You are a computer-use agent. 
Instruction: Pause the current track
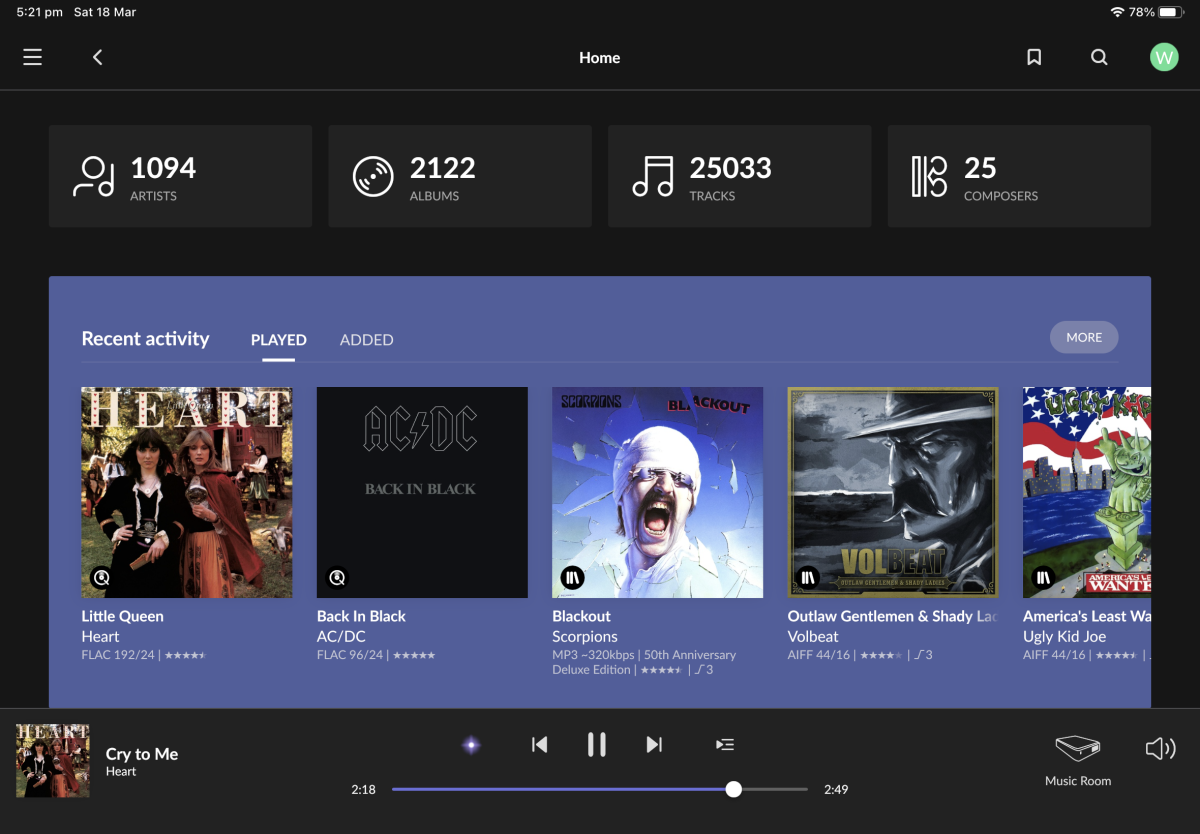(597, 744)
